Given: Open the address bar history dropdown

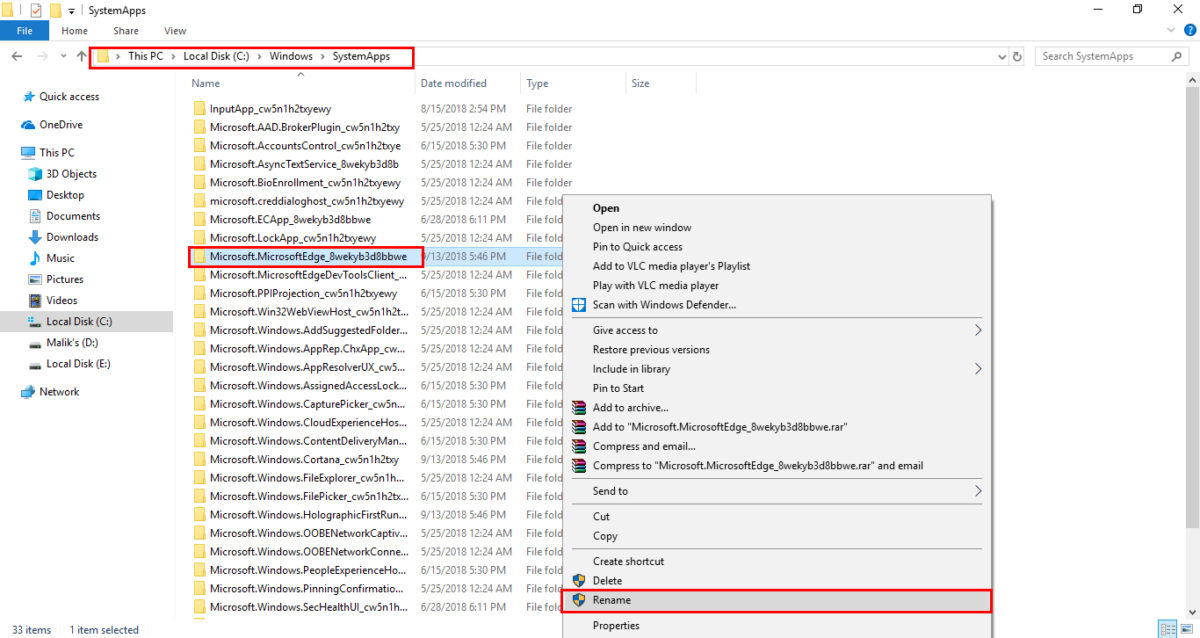Looking at the screenshot, I should (x=1003, y=57).
